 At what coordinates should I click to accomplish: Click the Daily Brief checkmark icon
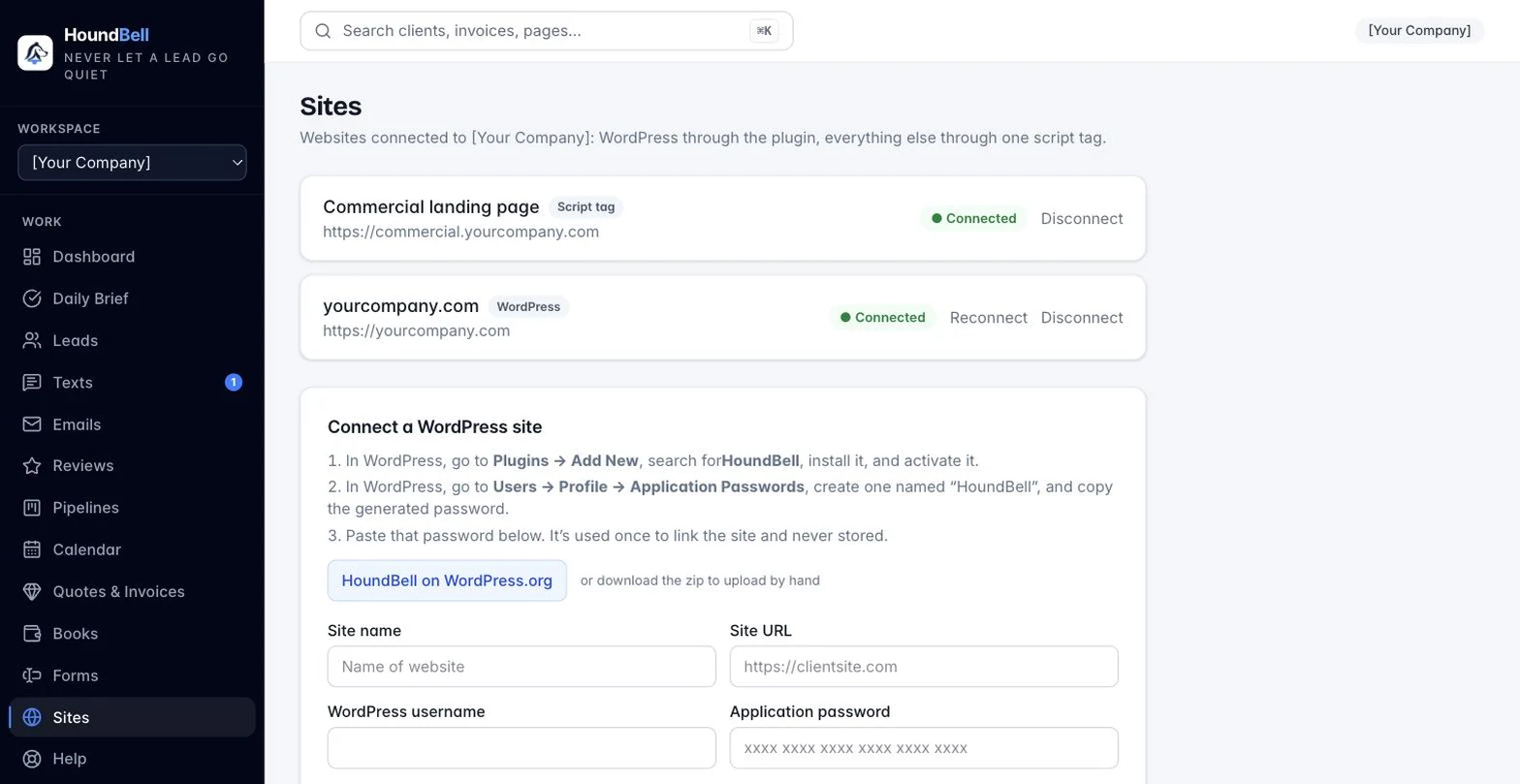coord(32,298)
